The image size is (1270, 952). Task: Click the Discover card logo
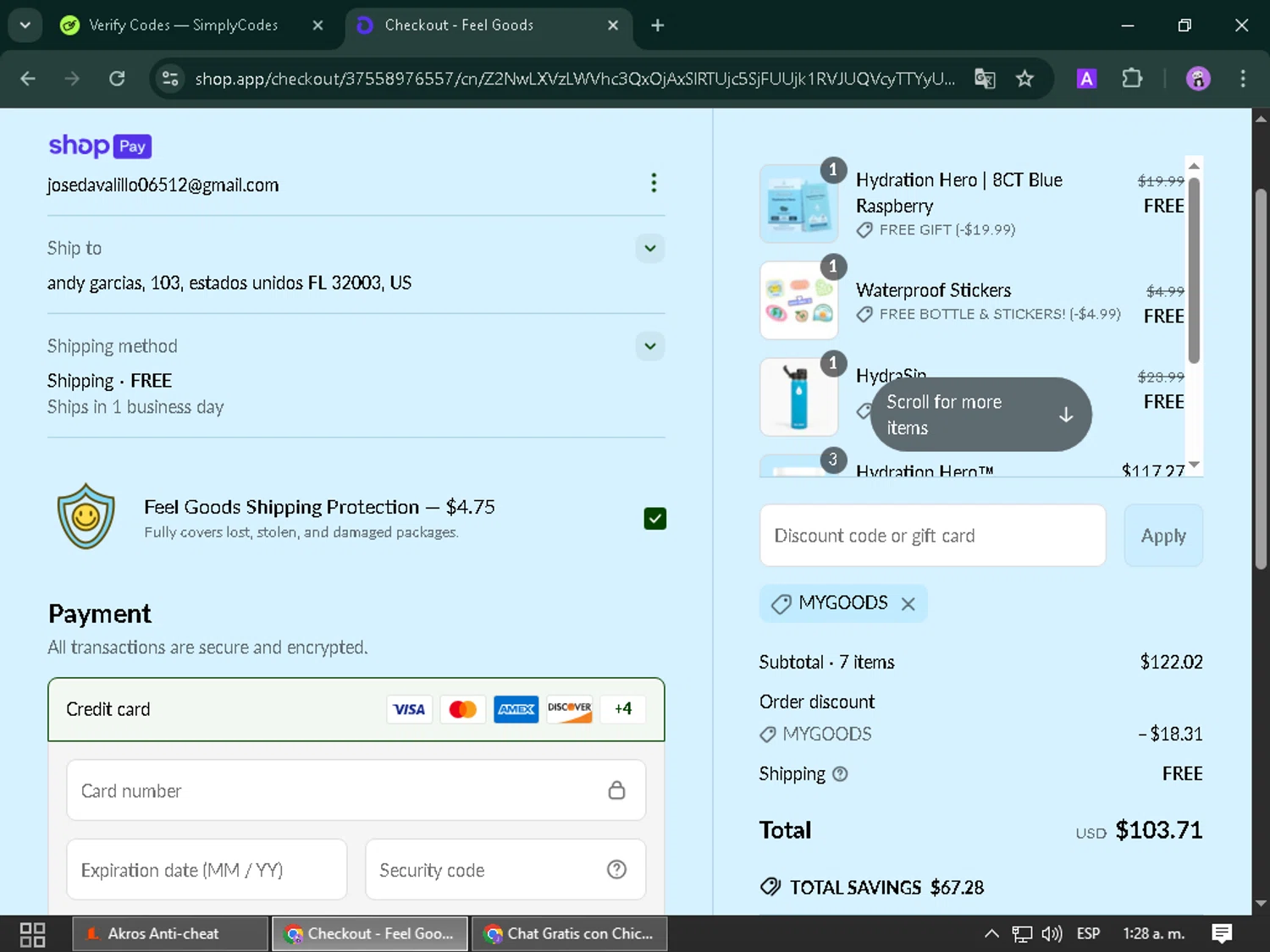(x=569, y=709)
